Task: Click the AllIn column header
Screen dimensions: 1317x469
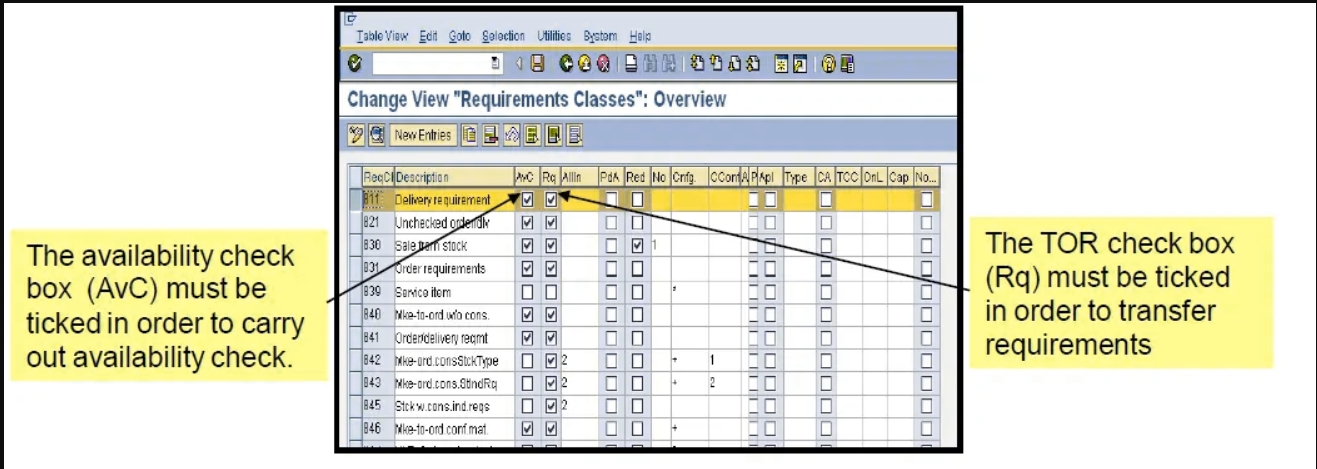Action: point(578,177)
